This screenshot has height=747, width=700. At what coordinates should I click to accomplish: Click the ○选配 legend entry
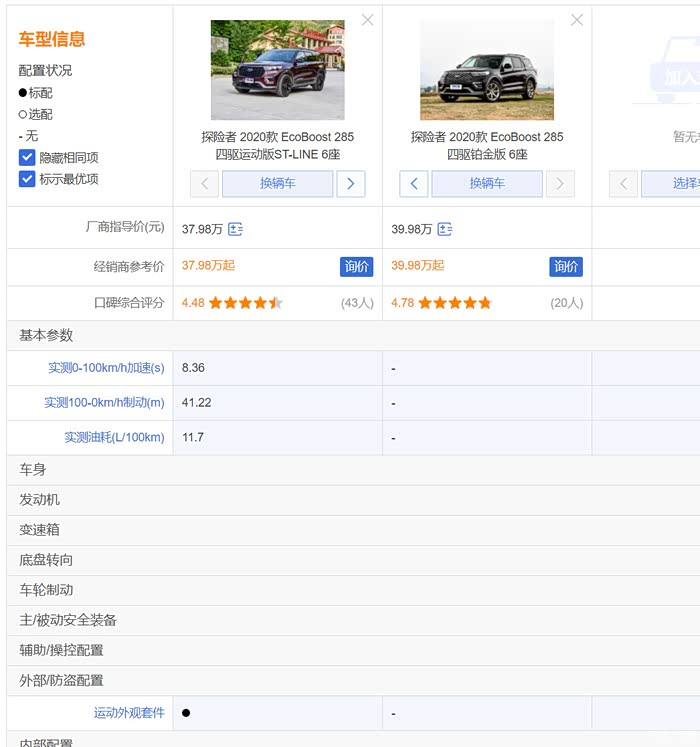pyautogui.click(x=36, y=114)
